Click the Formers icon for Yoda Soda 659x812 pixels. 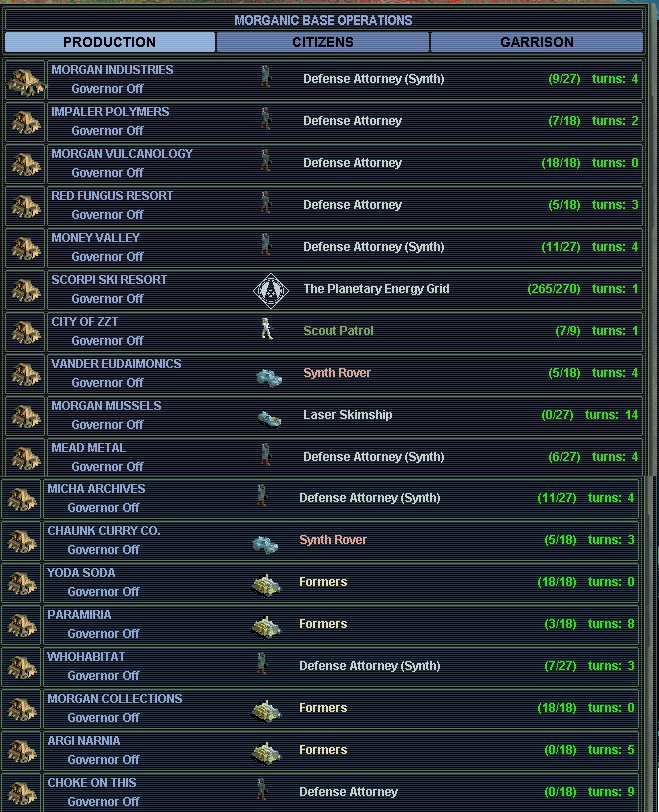pyautogui.click(x=265, y=583)
